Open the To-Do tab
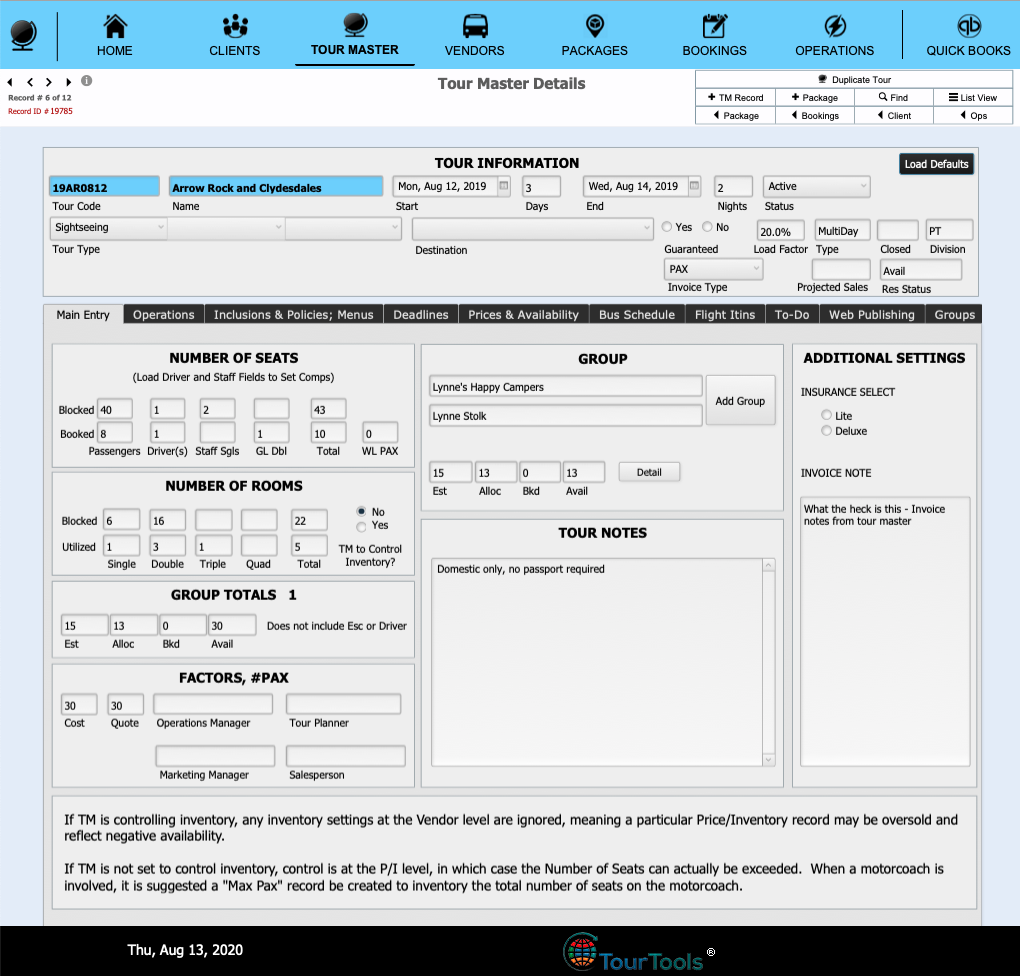The image size is (1020, 976). [x=792, y=314]
